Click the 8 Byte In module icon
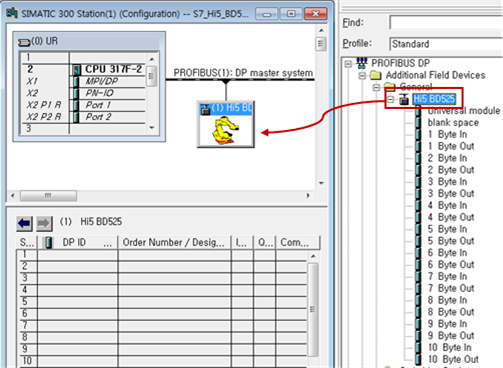The height and width of the screenshot is (368, 503). [418, 300]
